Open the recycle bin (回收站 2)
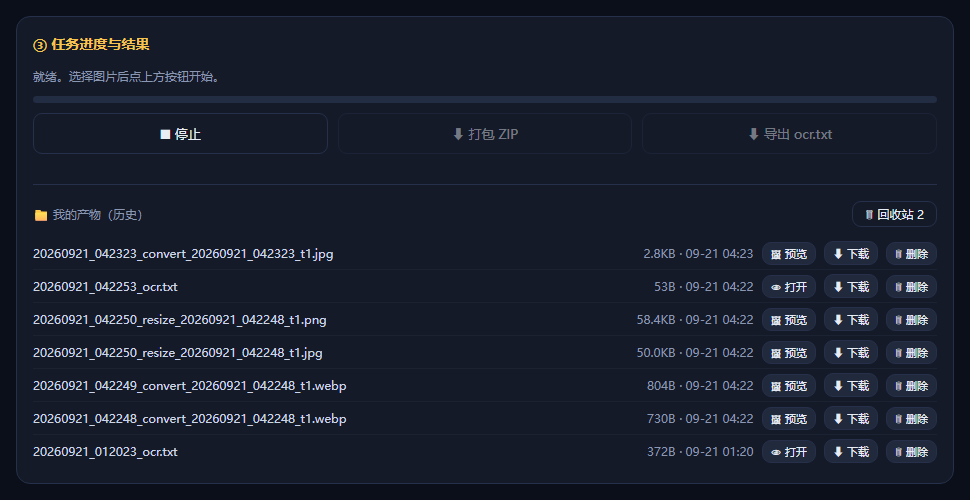This screenshot has width=970, height=500. (x=894, y=214)
